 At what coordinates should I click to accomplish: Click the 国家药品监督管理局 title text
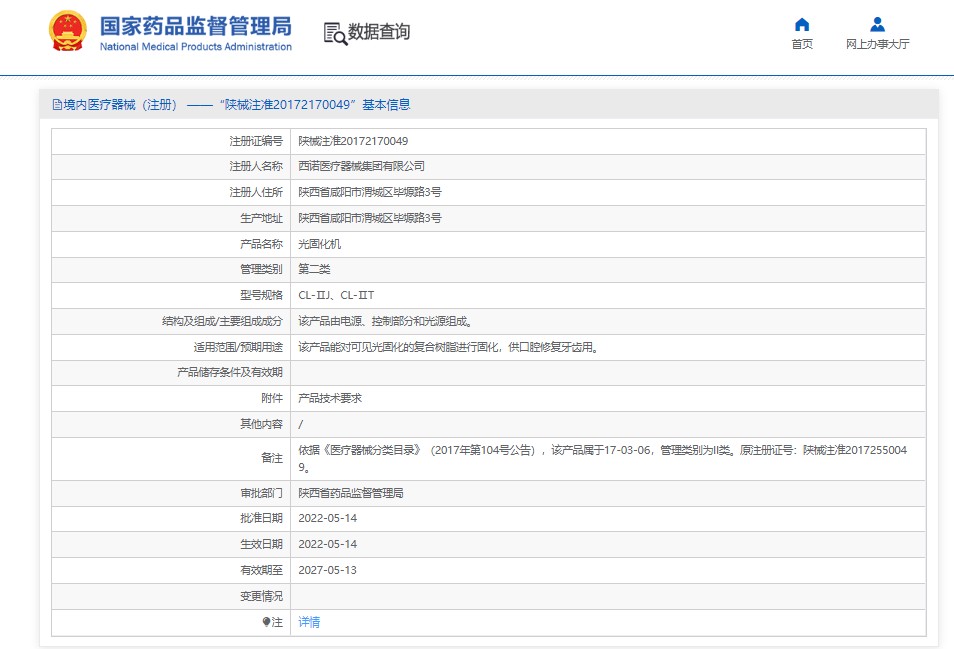(195, 26)
